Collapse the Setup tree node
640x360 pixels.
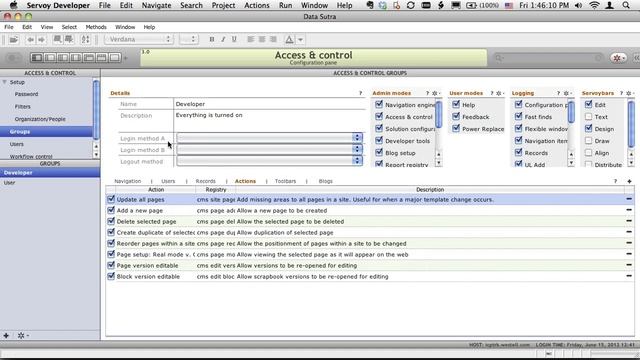(5, 82)
